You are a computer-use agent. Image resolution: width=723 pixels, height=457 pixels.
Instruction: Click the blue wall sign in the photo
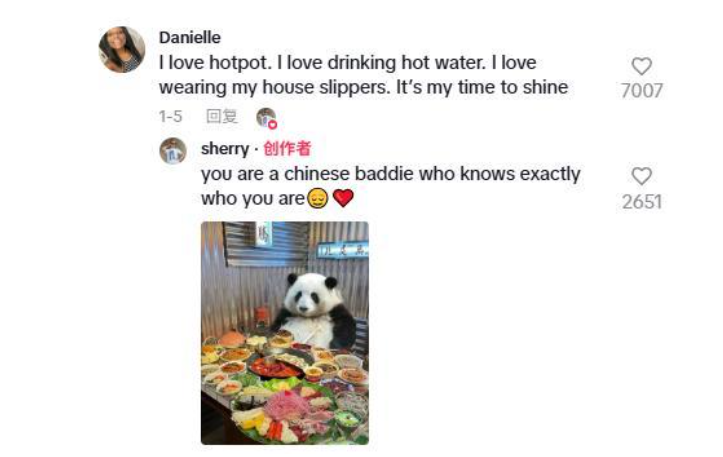point(344,250)
